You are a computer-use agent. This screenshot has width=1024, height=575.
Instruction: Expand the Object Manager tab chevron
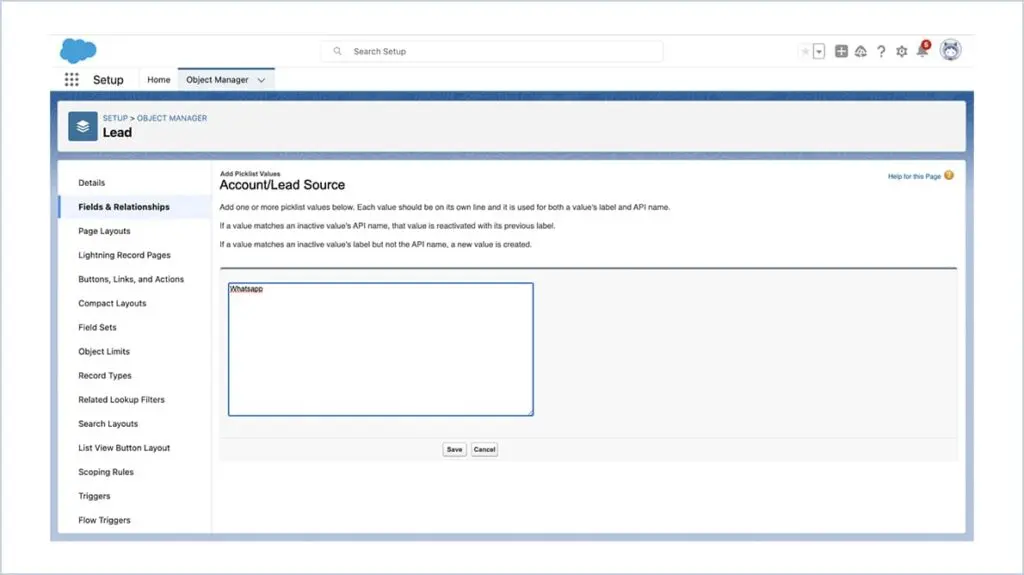tap(261, 80)
